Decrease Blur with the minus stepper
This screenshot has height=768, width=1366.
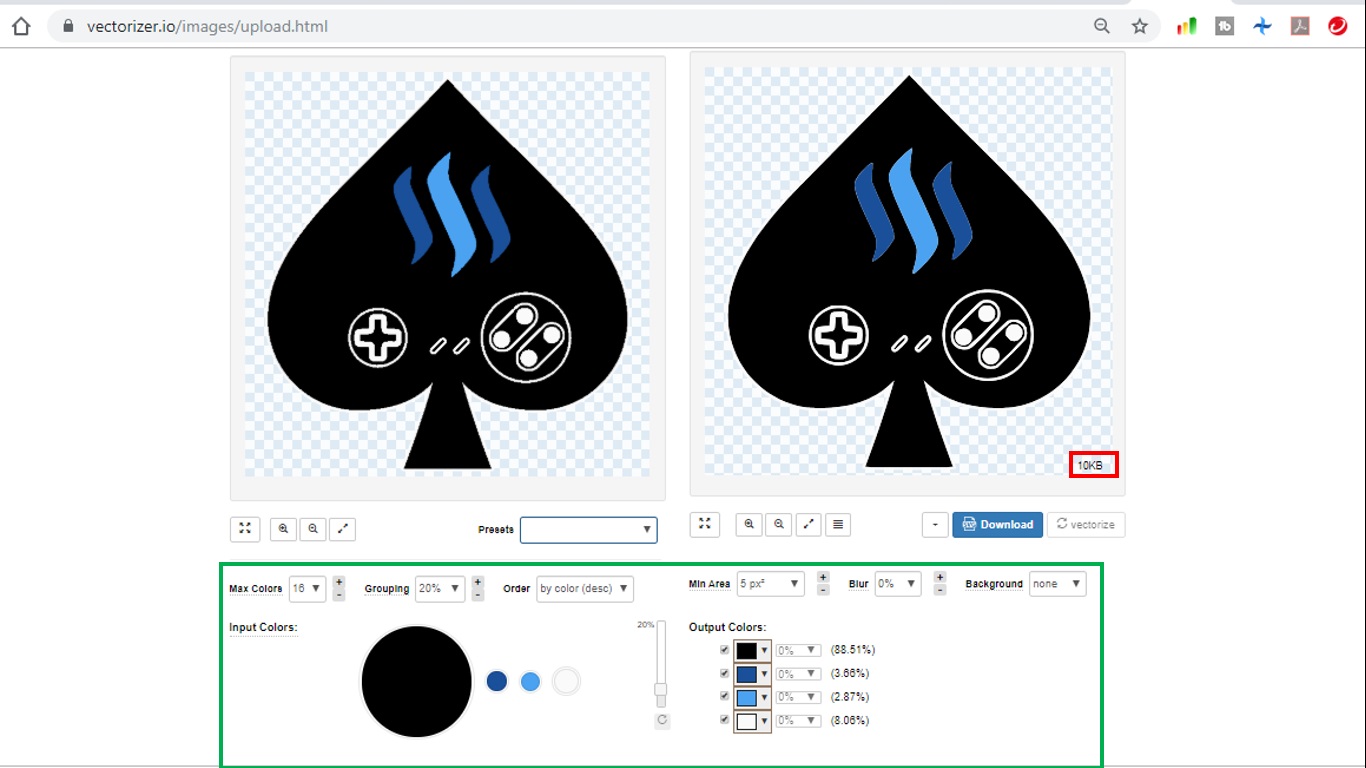tap(940, 590)
